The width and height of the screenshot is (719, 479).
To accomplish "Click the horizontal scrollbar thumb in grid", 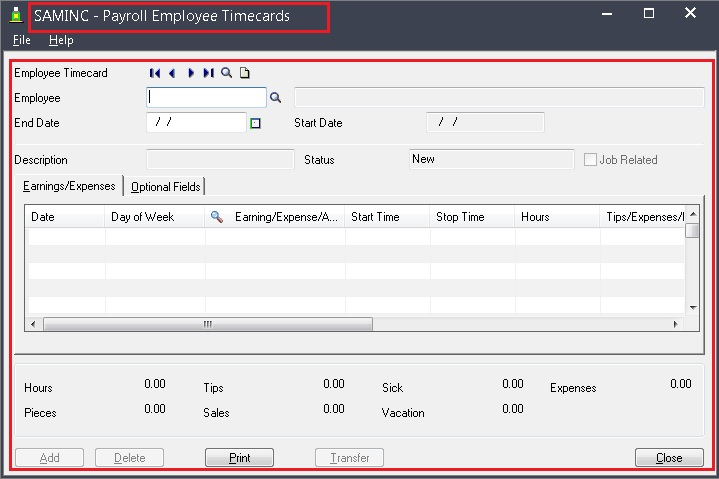I will tap(207, 324).
